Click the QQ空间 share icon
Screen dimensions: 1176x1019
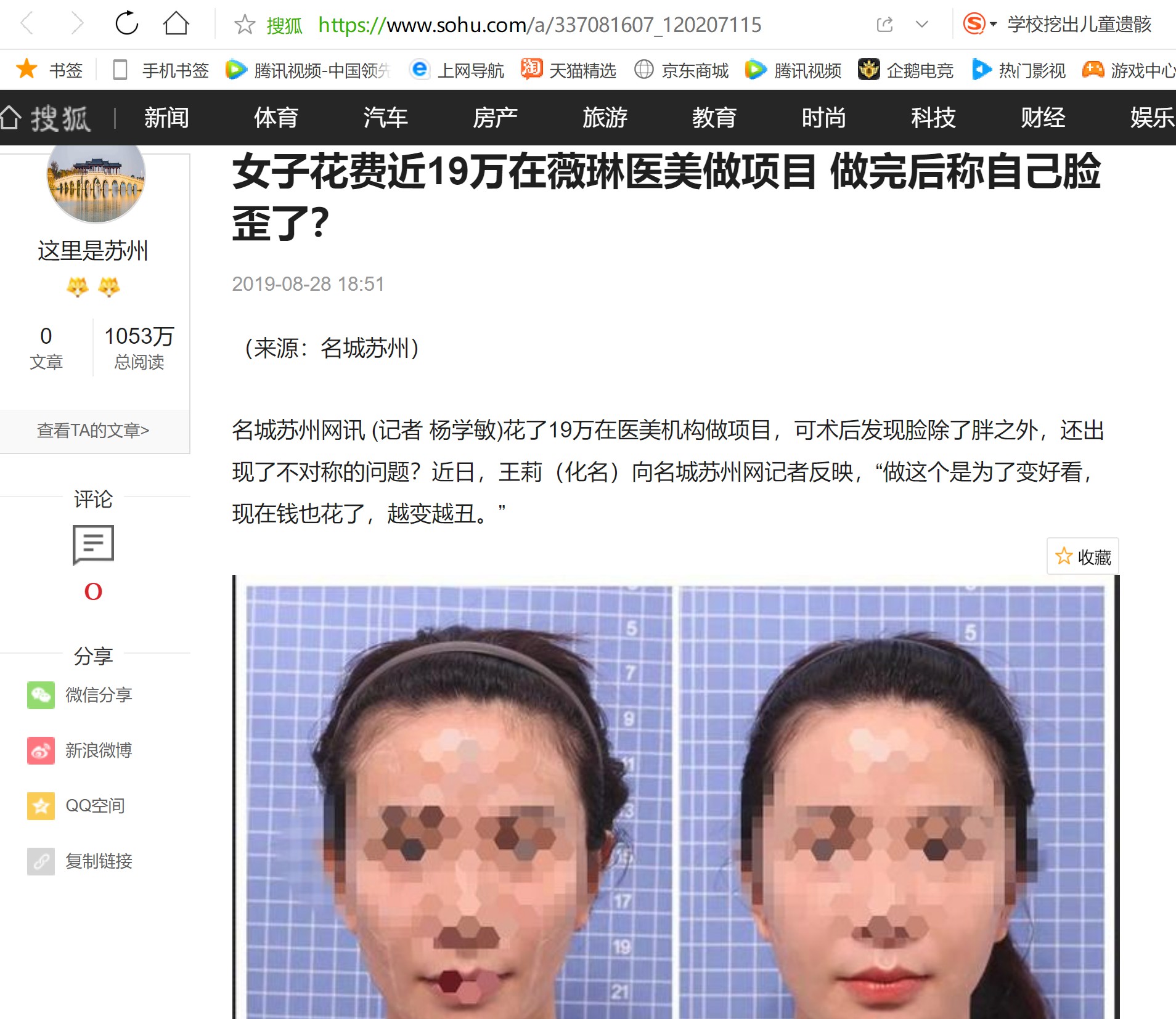41,806
